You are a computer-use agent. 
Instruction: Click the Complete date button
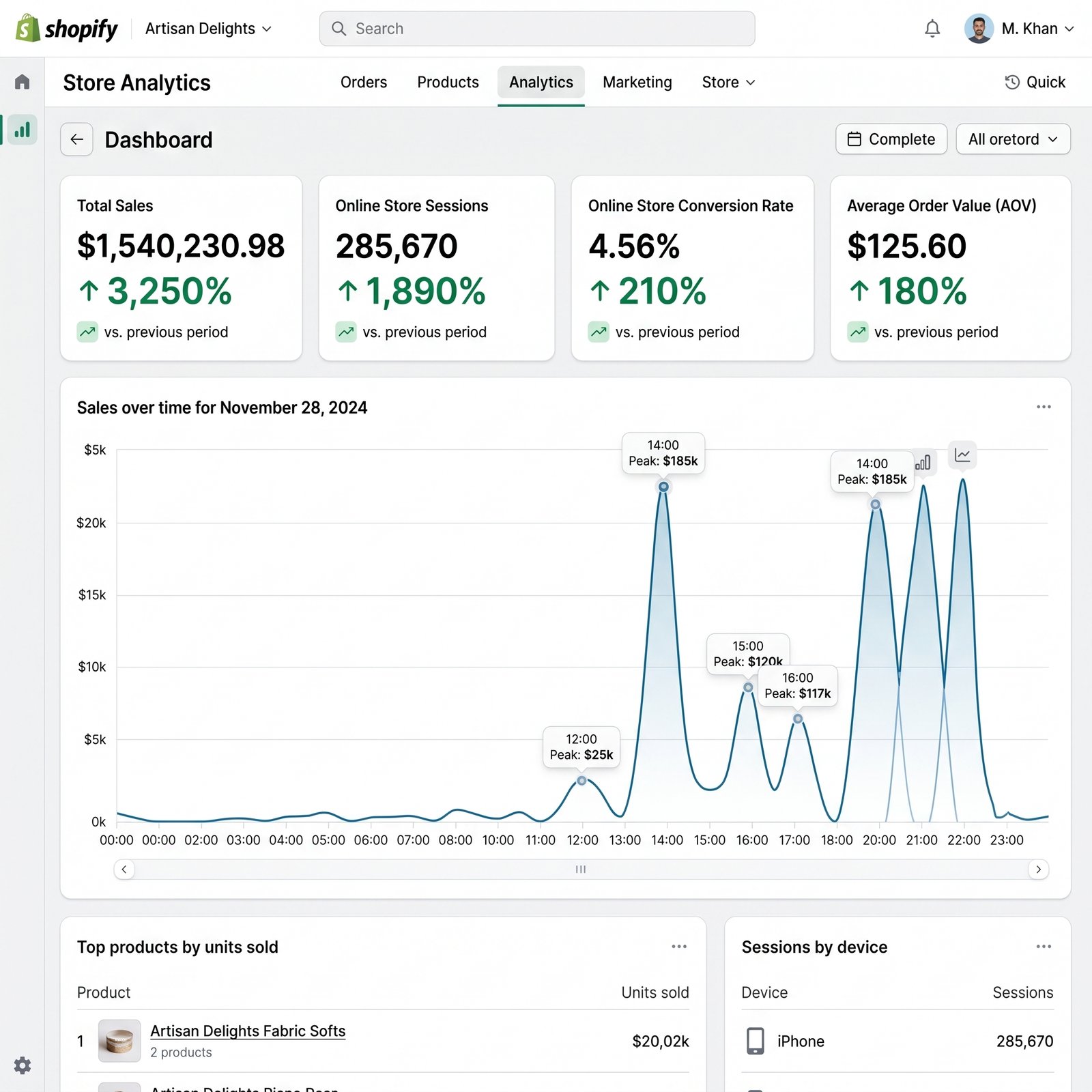coord(891,139)
